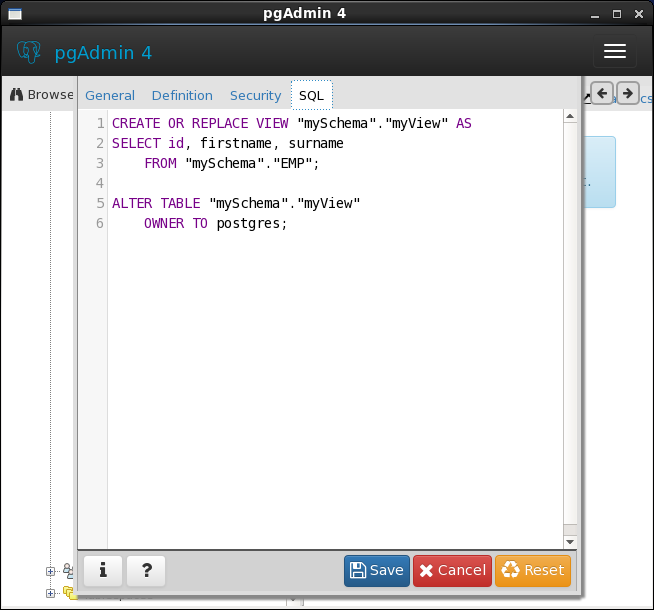Click the window menu icon in title bar
This screenshot has height=610, width=654.
15,14
